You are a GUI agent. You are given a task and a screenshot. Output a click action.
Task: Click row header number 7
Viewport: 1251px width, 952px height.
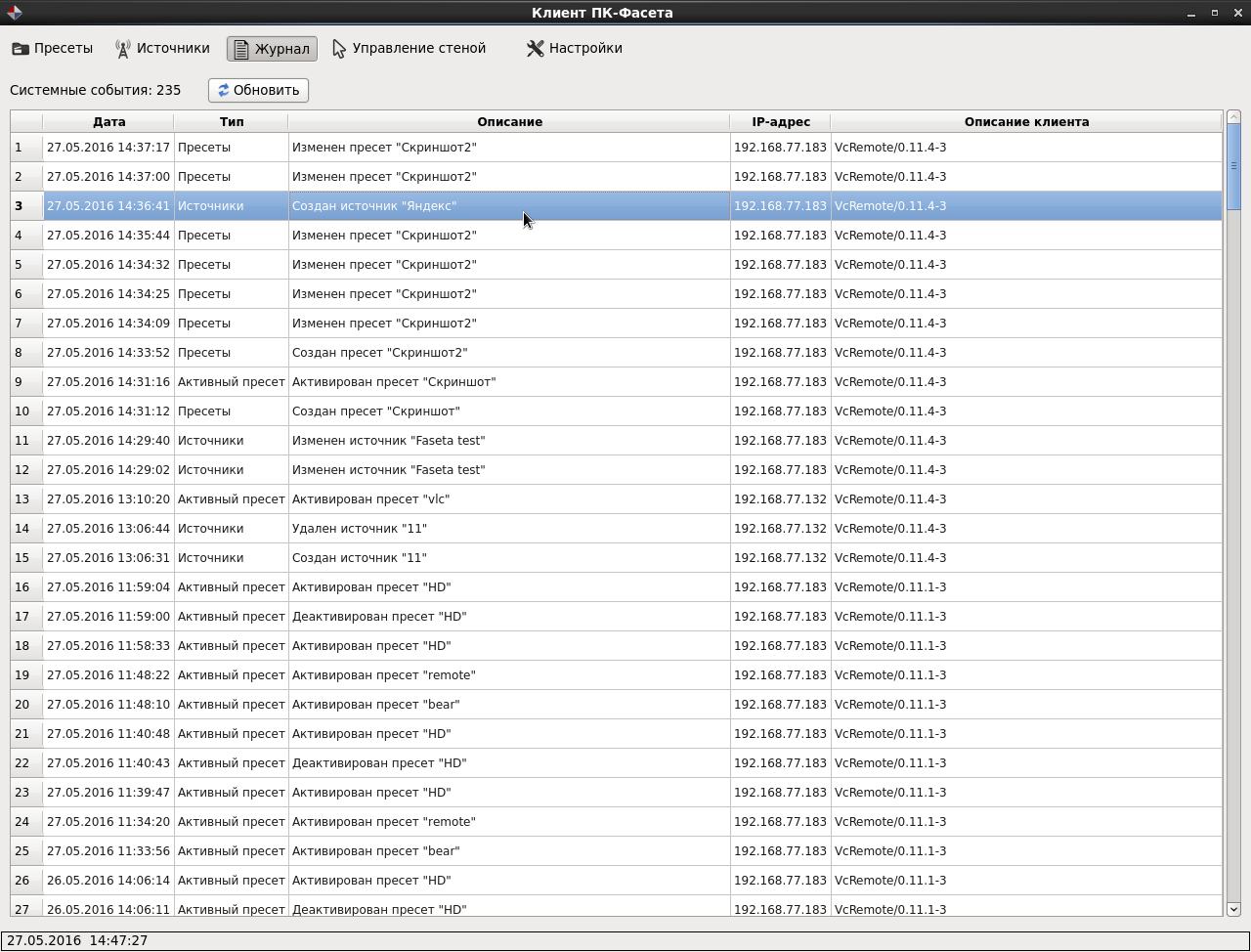click(26, 324)
